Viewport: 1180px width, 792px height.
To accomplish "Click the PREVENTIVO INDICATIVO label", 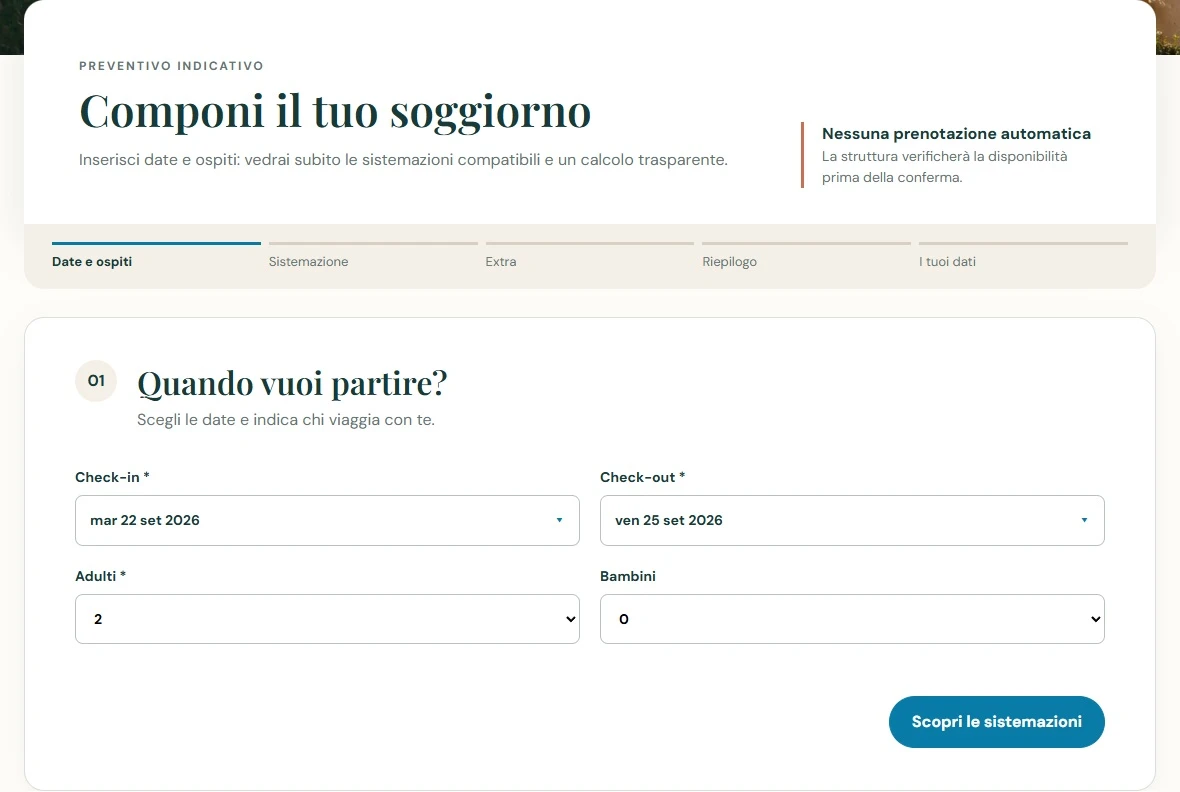I will pyautogui.click(x=172, y=66).
